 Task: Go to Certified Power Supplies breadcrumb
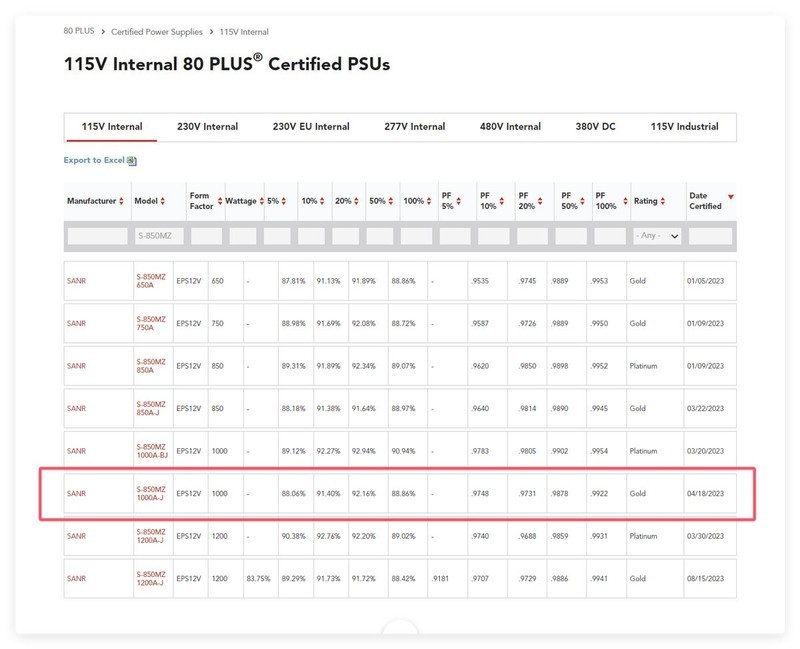point(156,32)
